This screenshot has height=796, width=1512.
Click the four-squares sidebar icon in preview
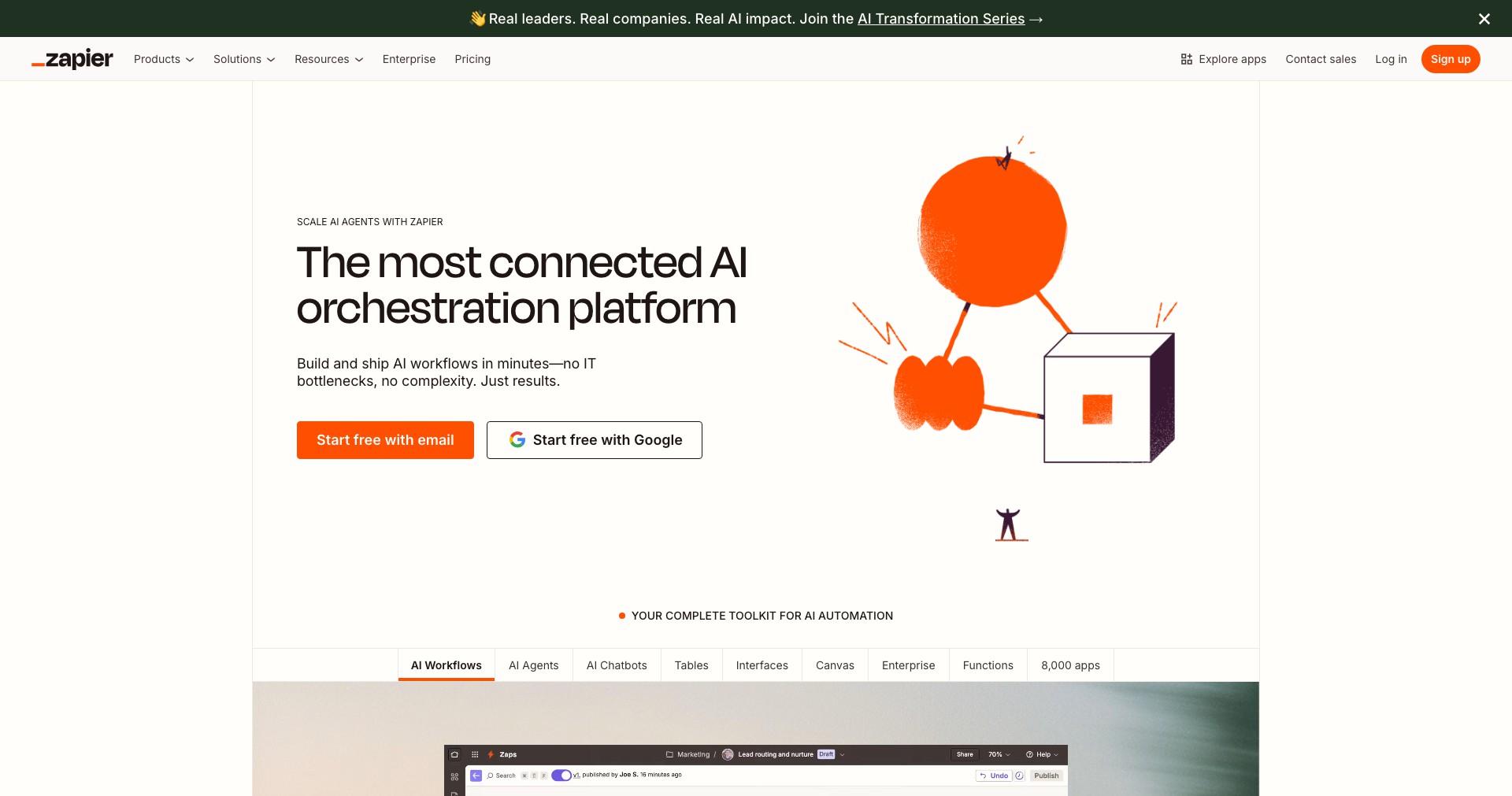pyautogui.click(x=454, y=776)
